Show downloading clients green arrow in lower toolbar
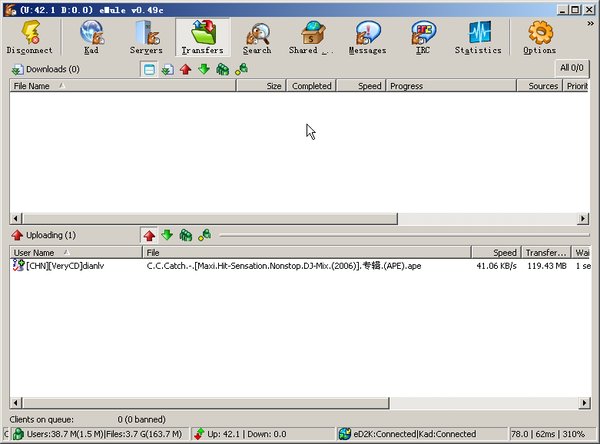 coord(167,235)
